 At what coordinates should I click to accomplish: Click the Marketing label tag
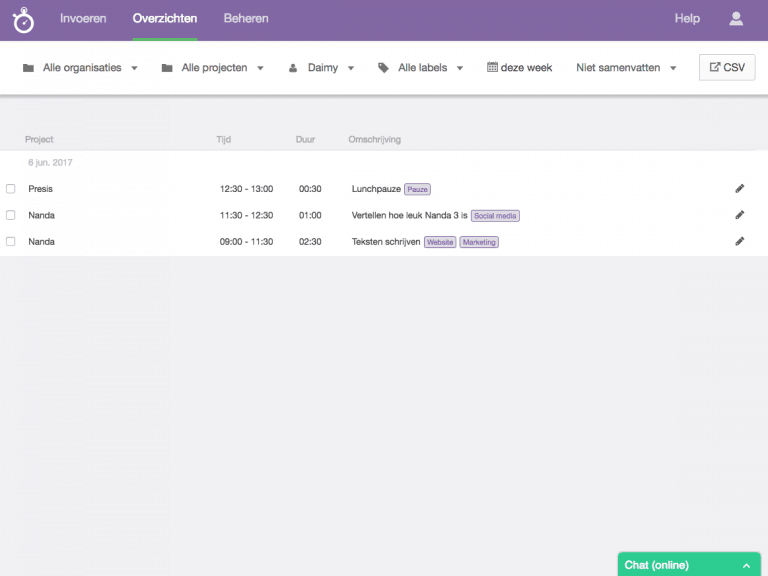pos(479,242)
